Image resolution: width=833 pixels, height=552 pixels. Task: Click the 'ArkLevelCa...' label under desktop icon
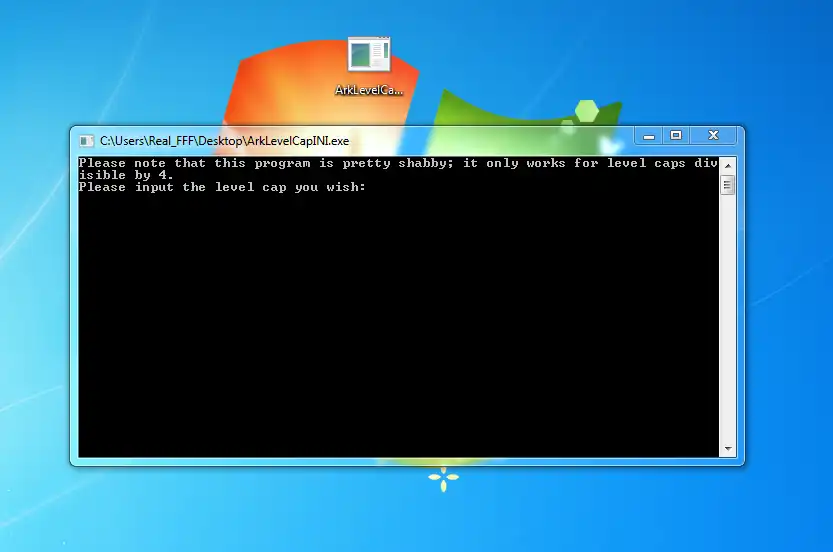coord(369,90)
